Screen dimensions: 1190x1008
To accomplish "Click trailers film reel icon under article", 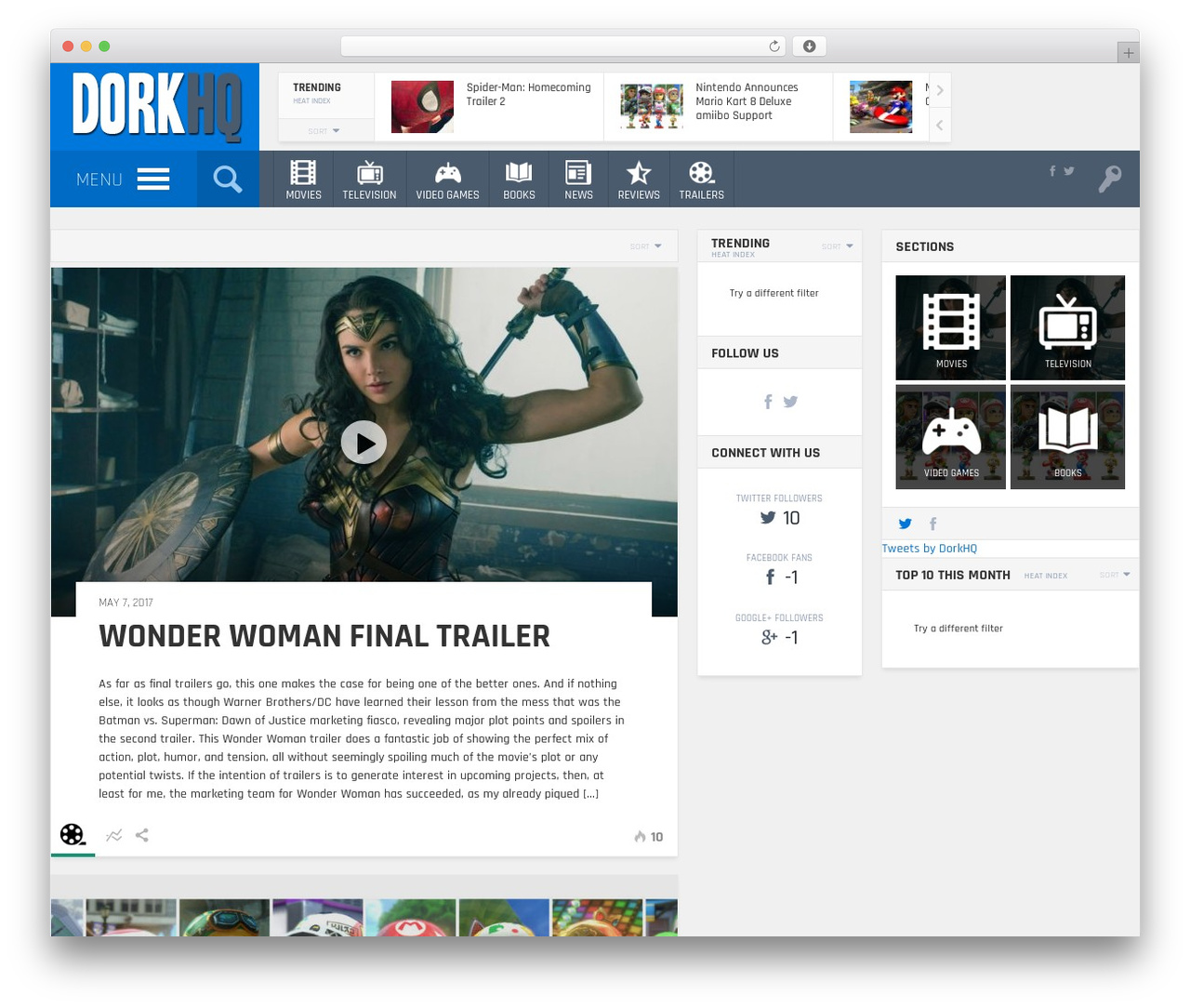I will (x=73, y=835).
